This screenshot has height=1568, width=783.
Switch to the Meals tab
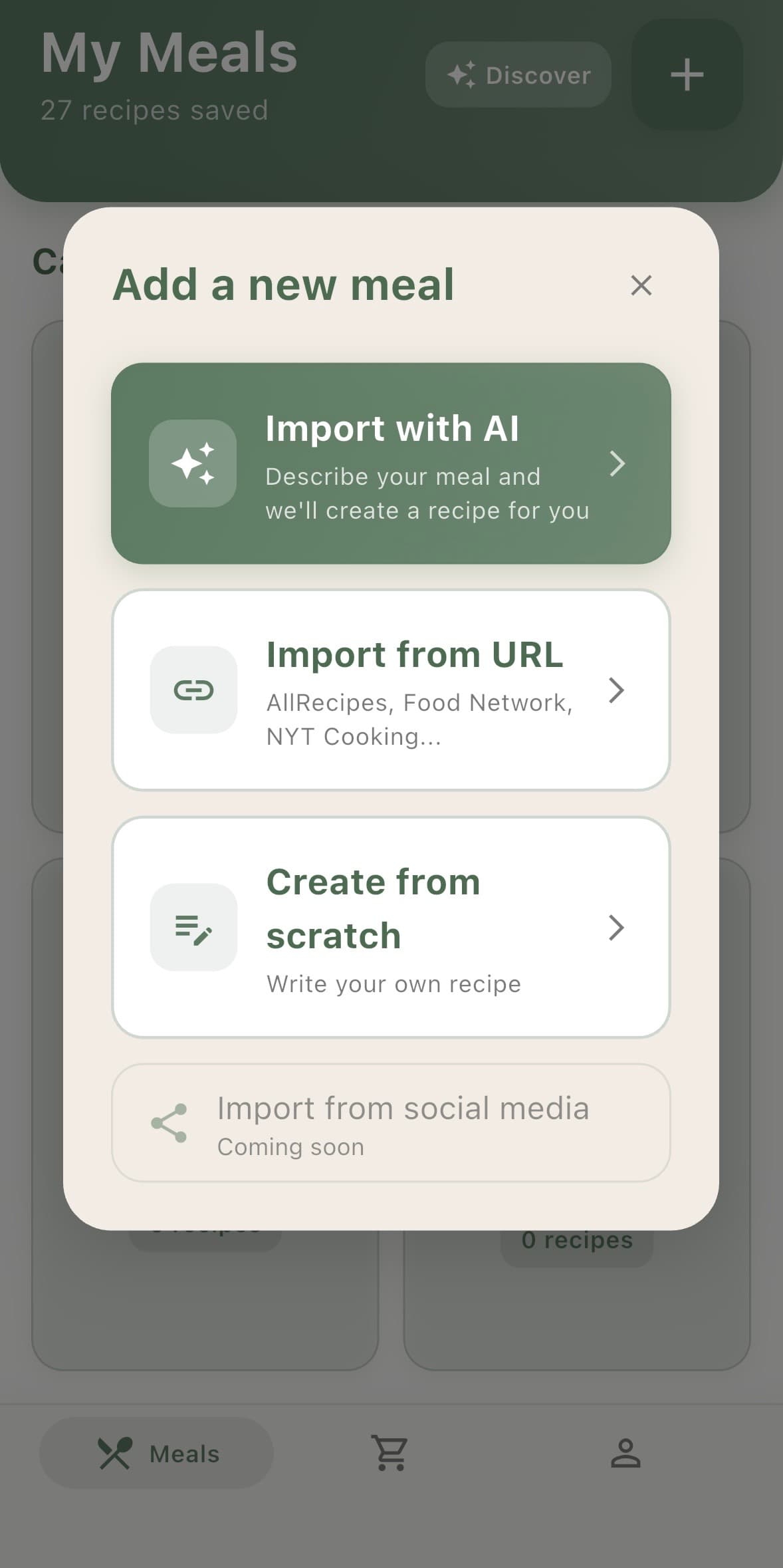[156, 1453]
